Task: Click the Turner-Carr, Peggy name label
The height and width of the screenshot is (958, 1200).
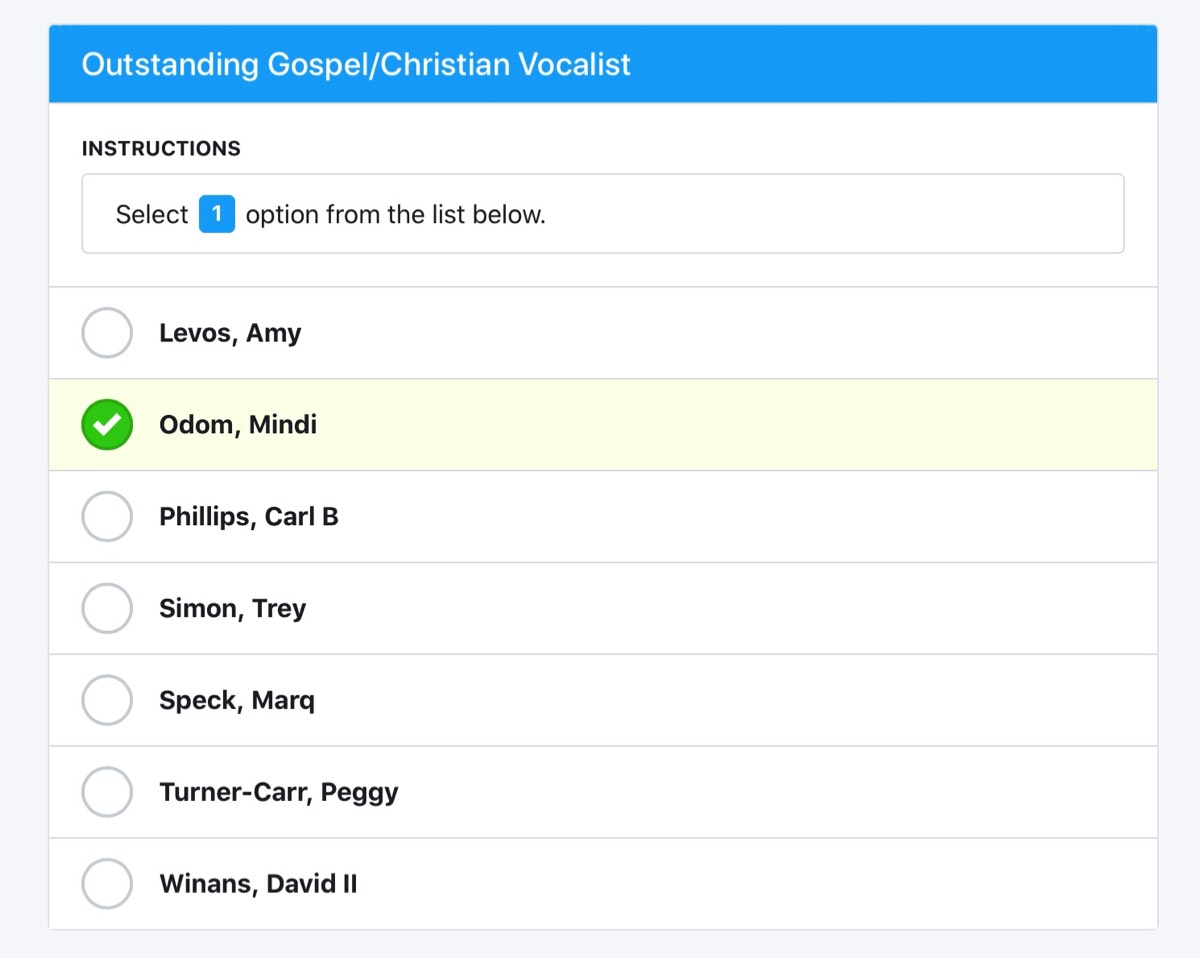Action: point(279,792)
